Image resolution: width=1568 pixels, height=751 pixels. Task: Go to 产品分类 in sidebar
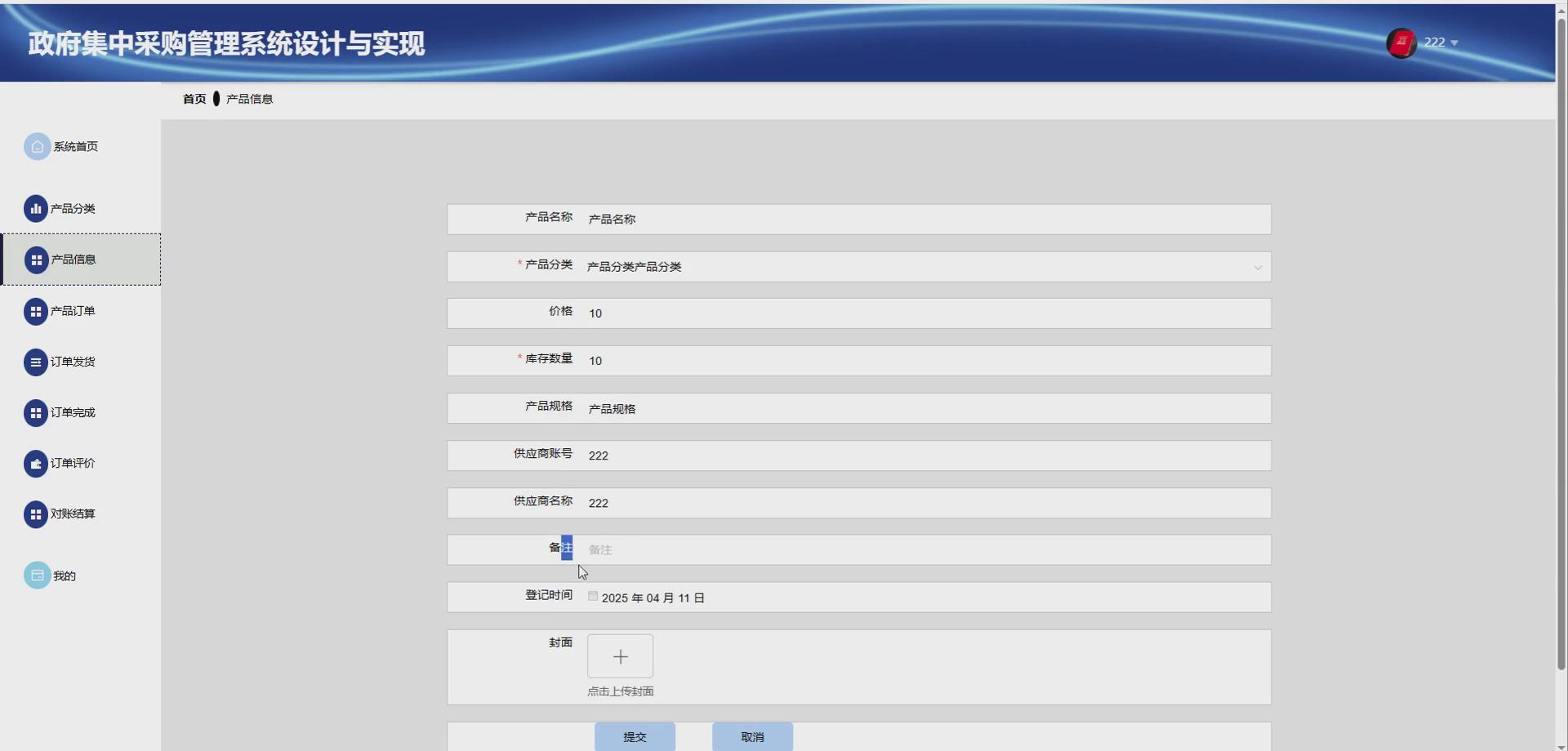80,209
